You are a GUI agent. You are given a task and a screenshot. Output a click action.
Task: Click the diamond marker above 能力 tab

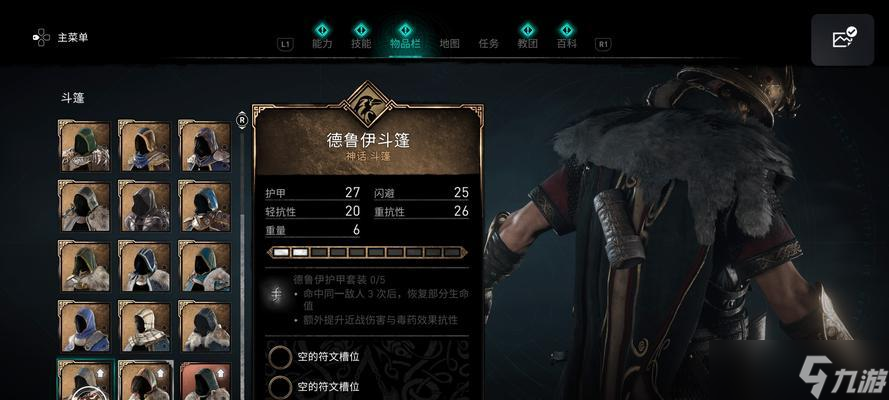pyautogui.click(x=322, y=29)
